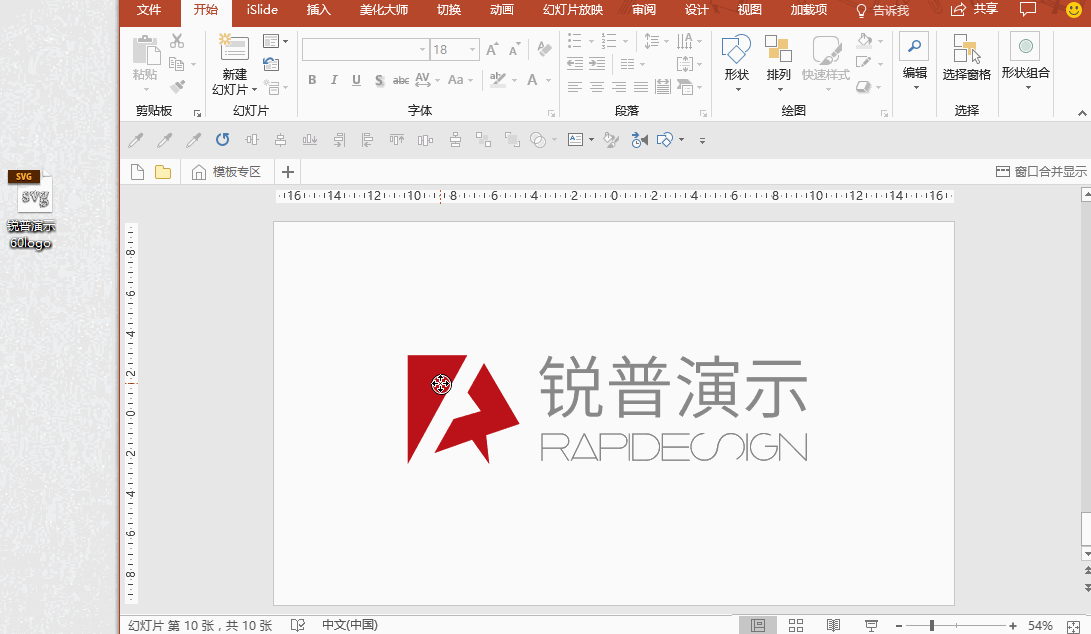Click the Shape Combine (形状组合) icon
Screen dimensions: 1091x634
click(1026, 47)
